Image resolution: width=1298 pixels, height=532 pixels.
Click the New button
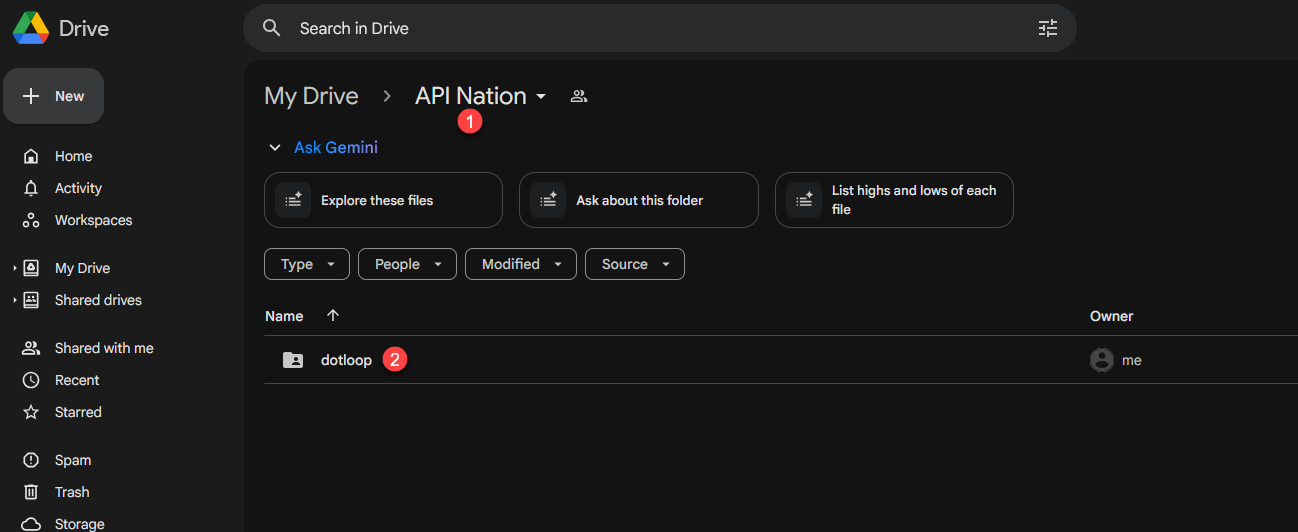54,96
